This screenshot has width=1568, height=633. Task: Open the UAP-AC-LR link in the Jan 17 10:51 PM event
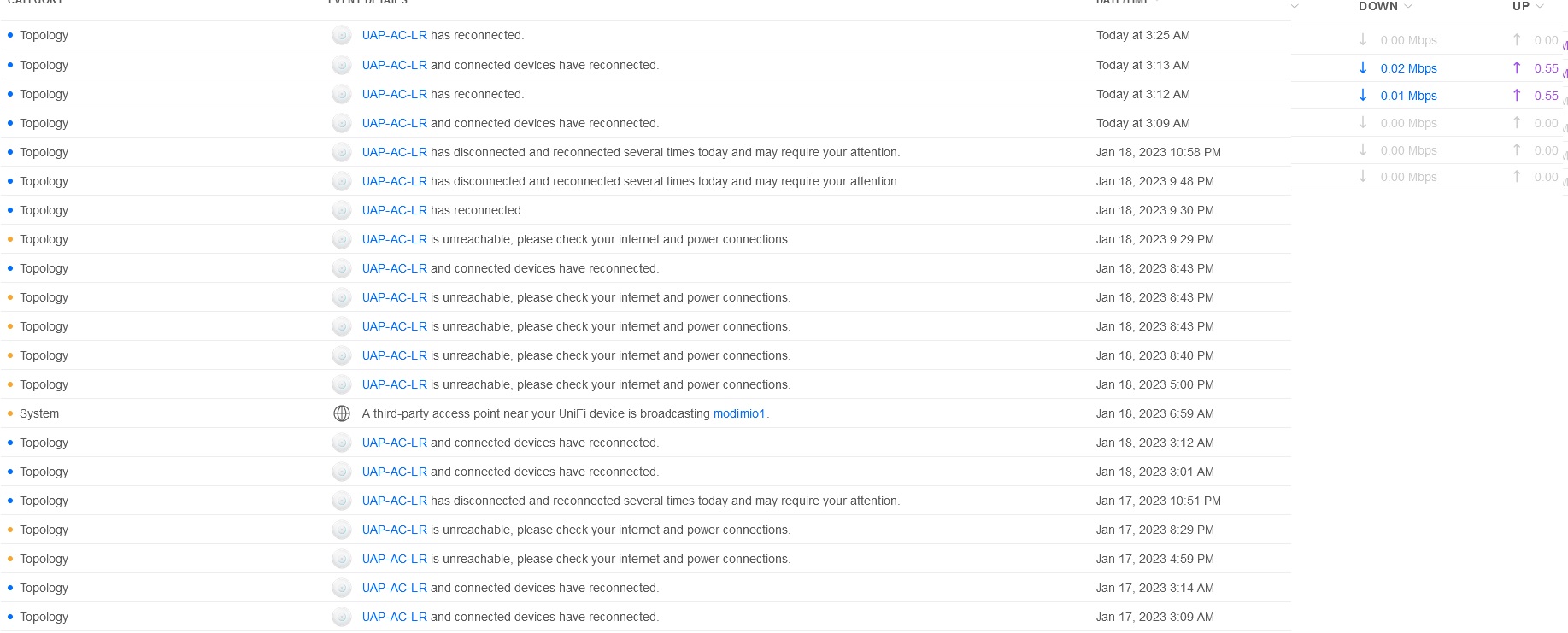[394, 501]
